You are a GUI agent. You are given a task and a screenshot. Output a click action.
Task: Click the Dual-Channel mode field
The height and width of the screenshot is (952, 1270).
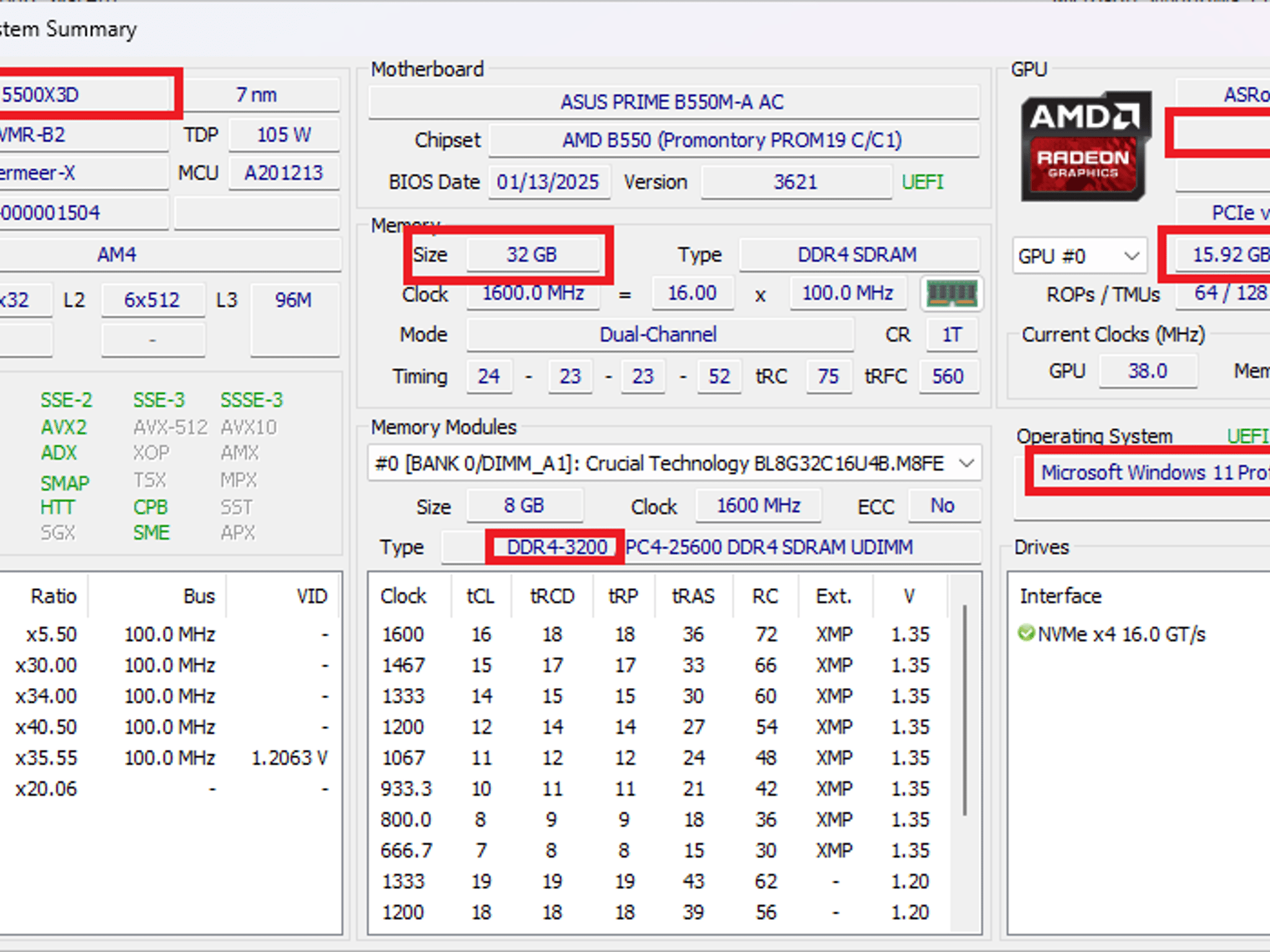(x=660, y=334)
